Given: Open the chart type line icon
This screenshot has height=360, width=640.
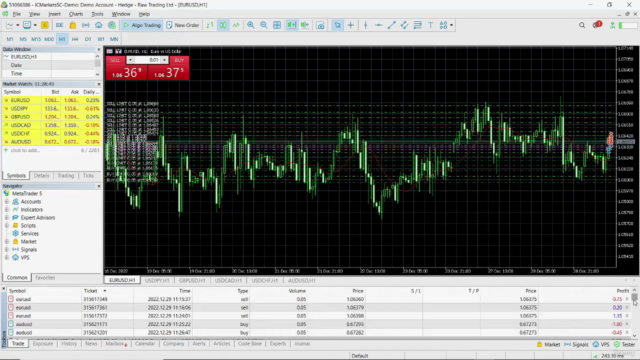Looking at the screenshot, I should coord(10,25).
